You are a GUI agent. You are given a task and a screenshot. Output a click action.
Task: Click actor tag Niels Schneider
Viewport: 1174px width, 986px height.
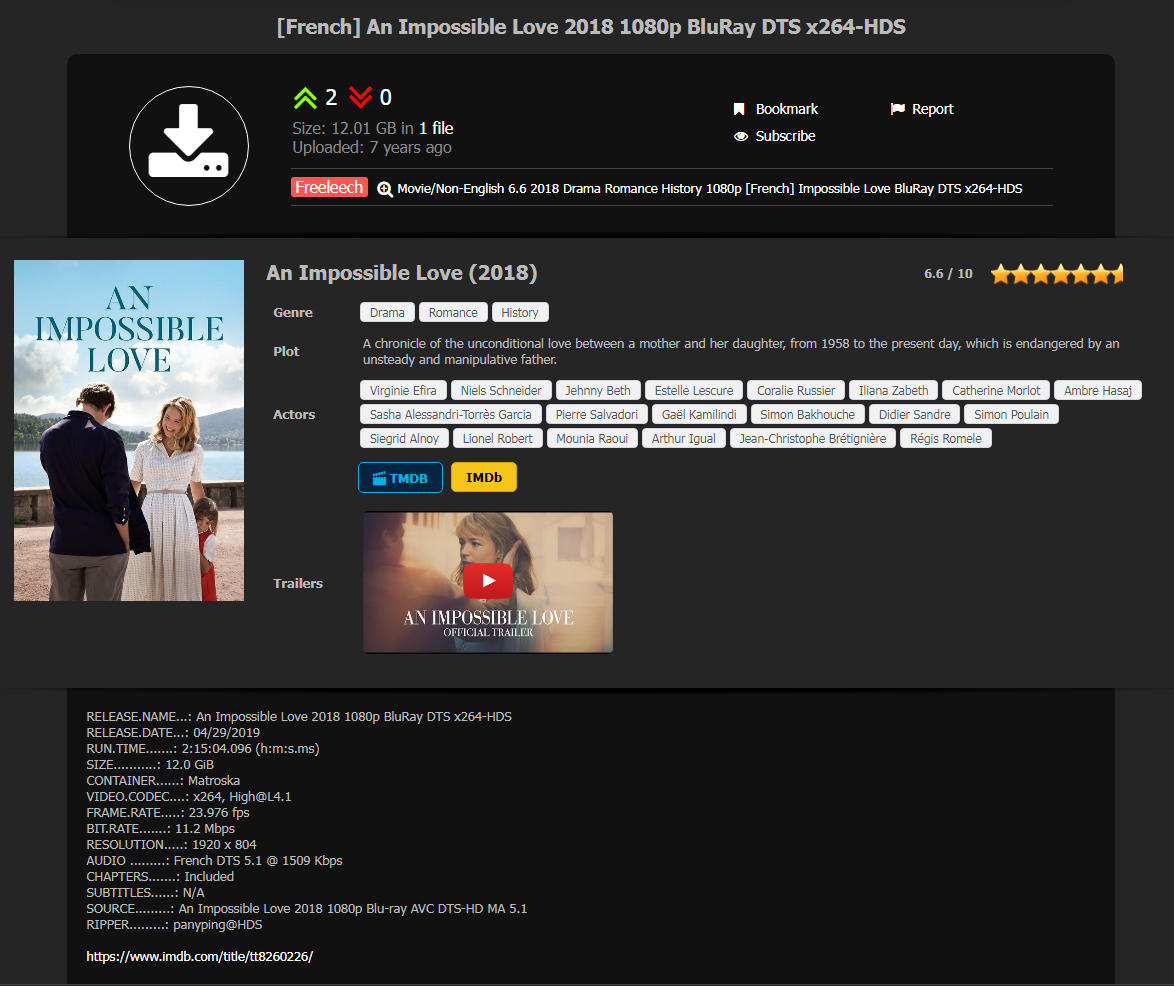pos(501,390)
